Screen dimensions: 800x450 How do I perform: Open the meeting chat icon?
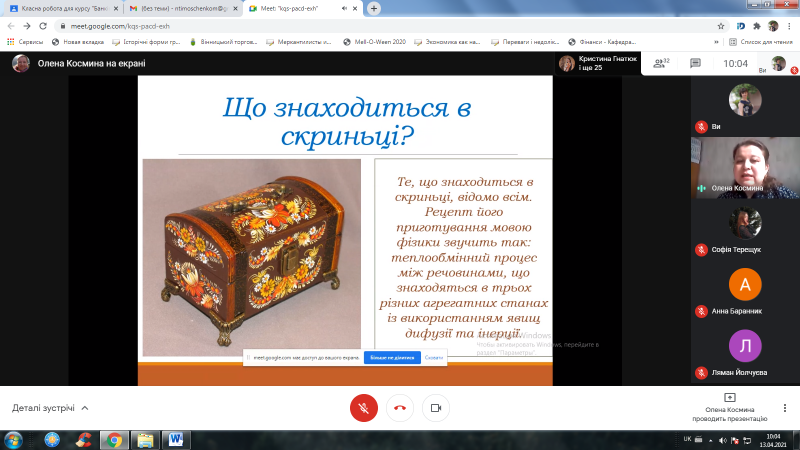[x=695, y=63]
